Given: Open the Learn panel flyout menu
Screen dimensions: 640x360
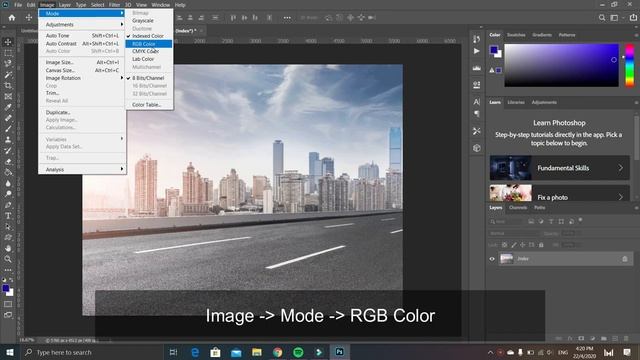Looking at the screenshot, I should tap(636, 102).
